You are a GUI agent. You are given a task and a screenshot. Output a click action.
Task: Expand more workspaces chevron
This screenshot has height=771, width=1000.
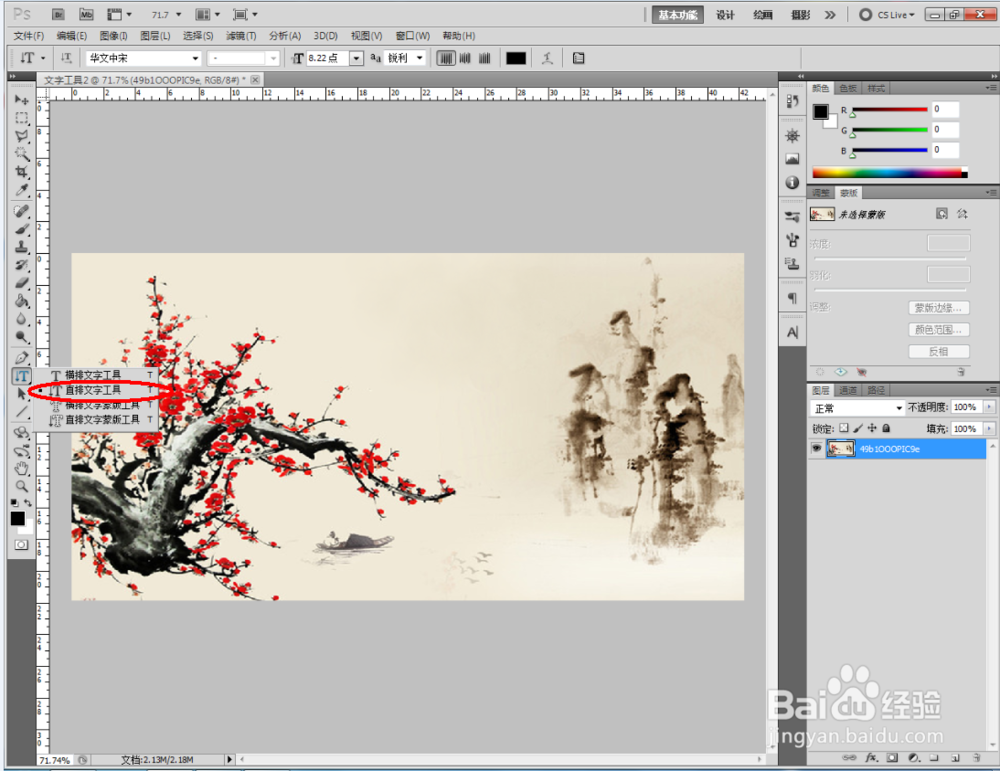tap(830, 15)
